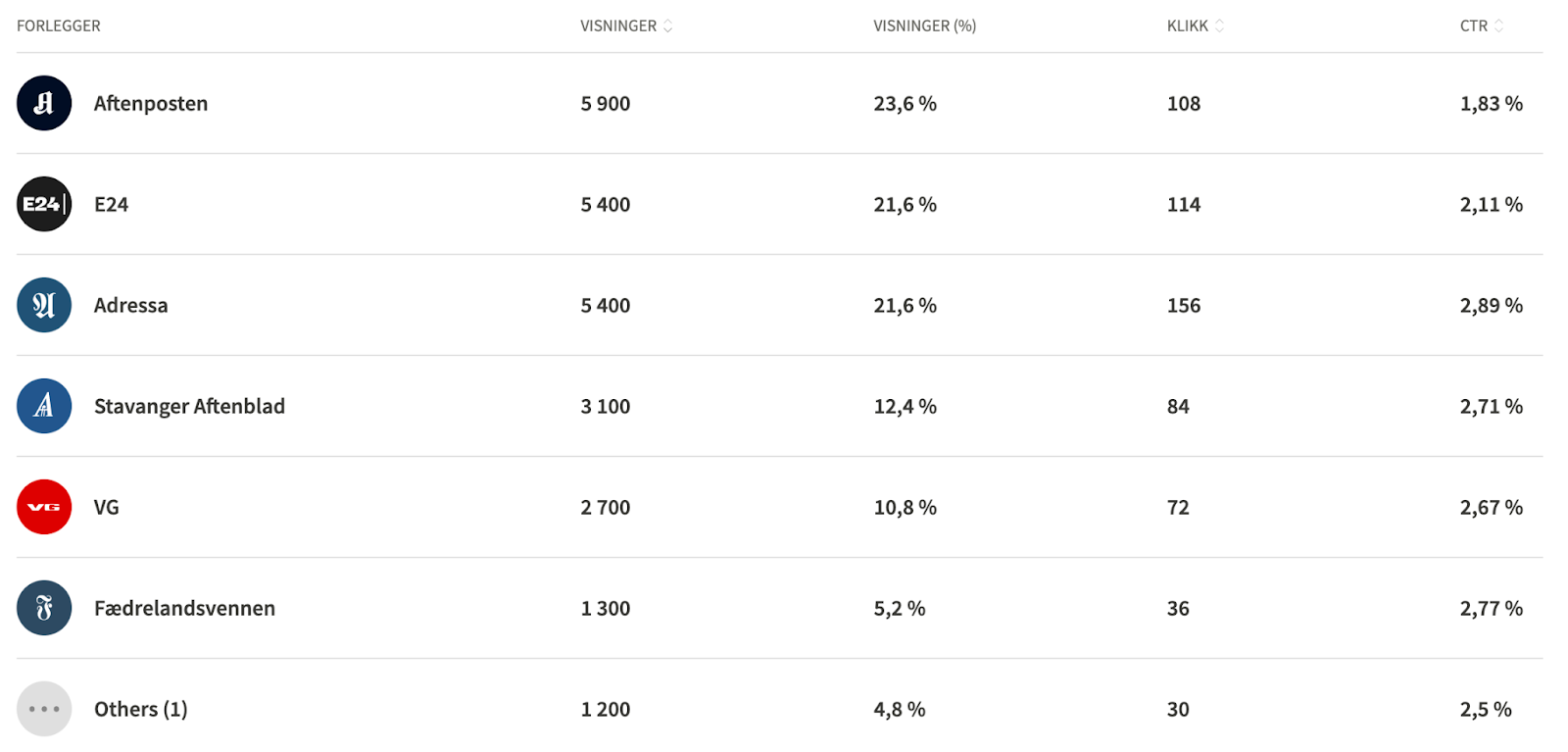1568x752 pixels.
Task: Sort by the CTR sort arrows
Action: click(1498, 26)
